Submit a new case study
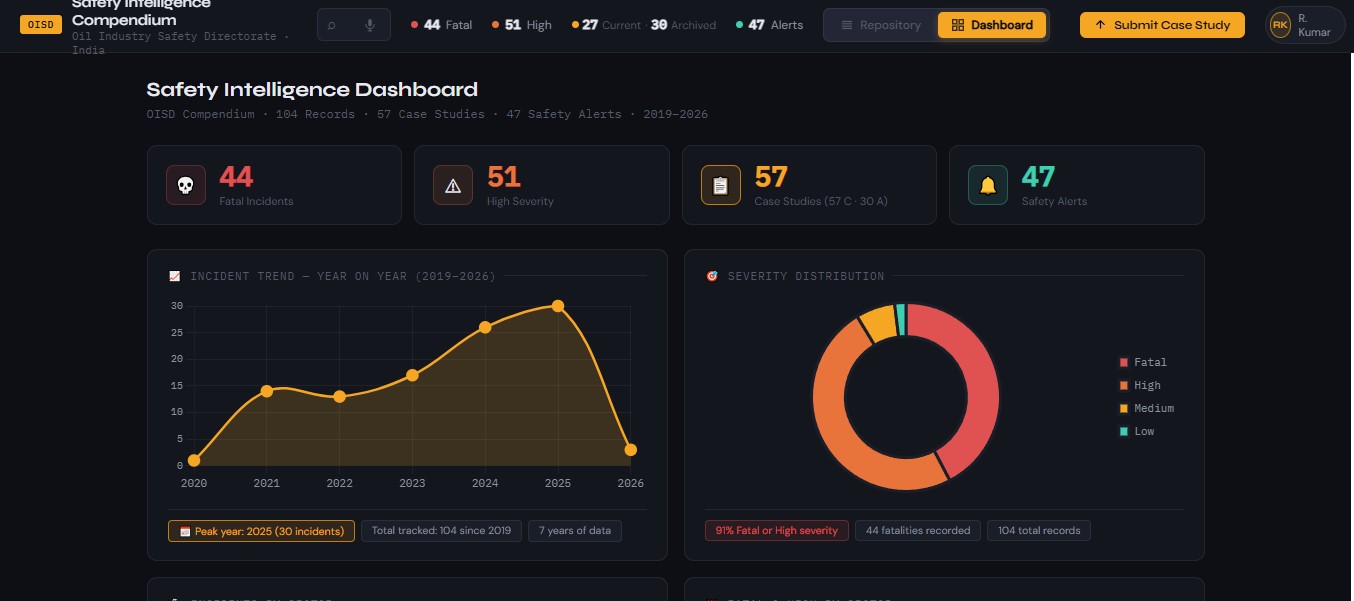1354x601 pixels. [1162, 25]
